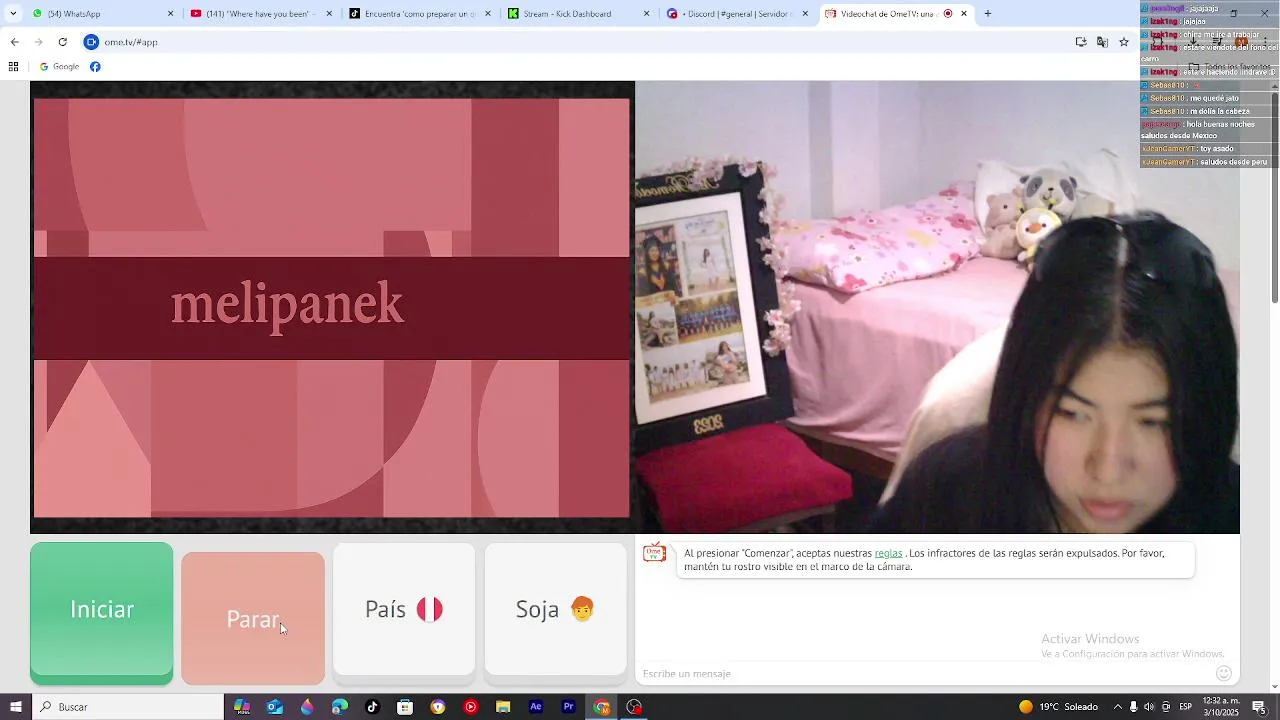Click the Buscar taskbar search box
Screen dimensions: 1280x720
[128, 707]
